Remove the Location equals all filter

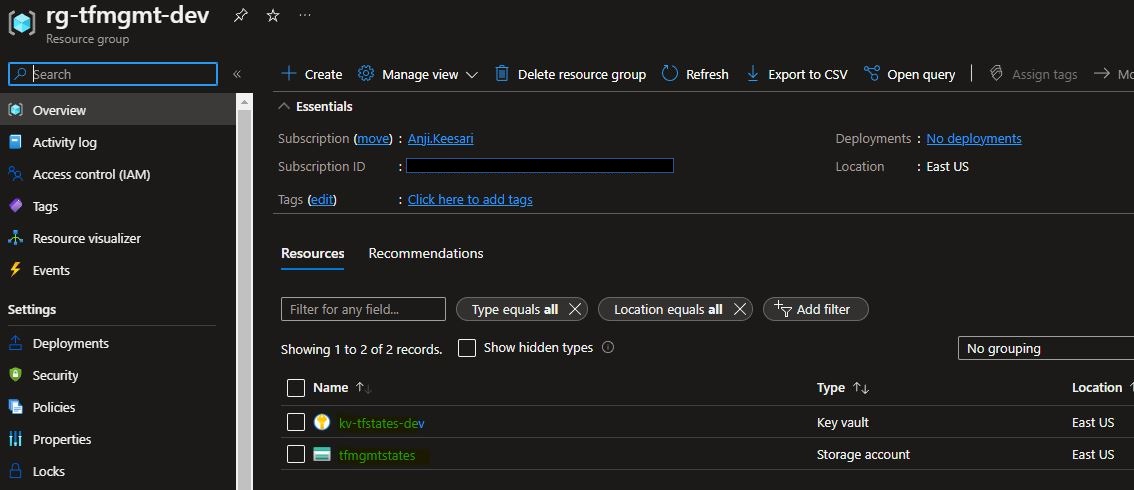tap(739, 309)
